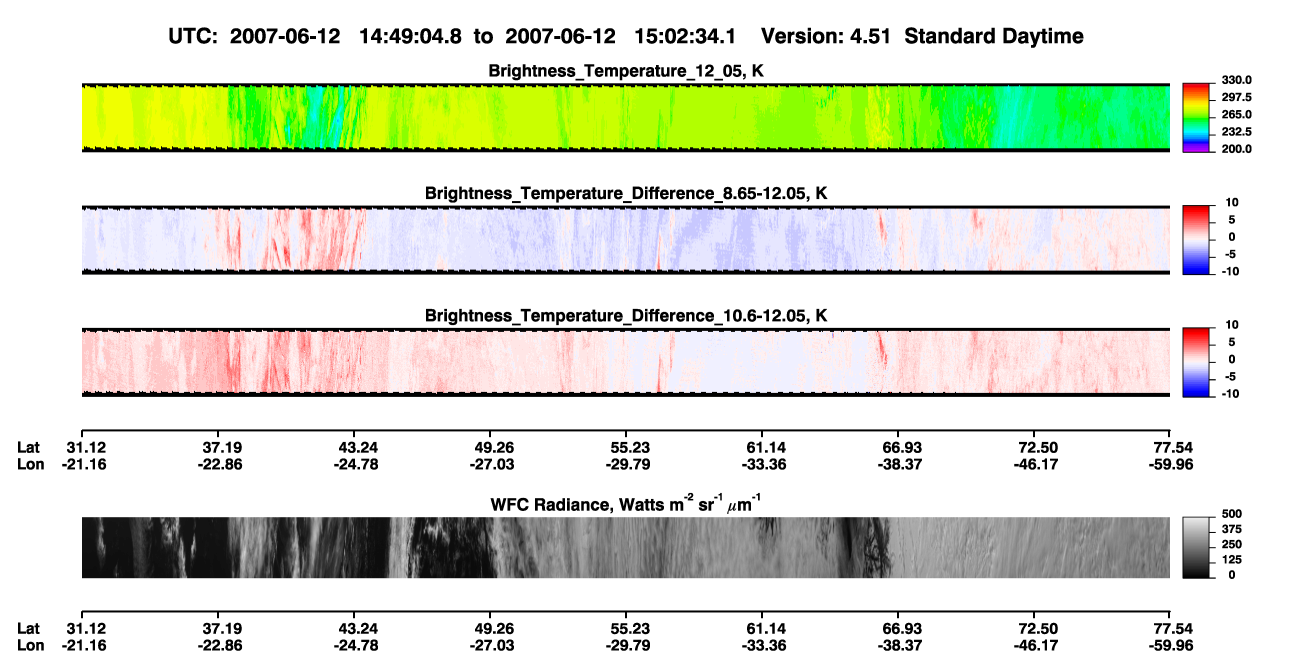
Task: Click the grayscale colorbar beside WFC Radiance
Action: point(1195,547)
